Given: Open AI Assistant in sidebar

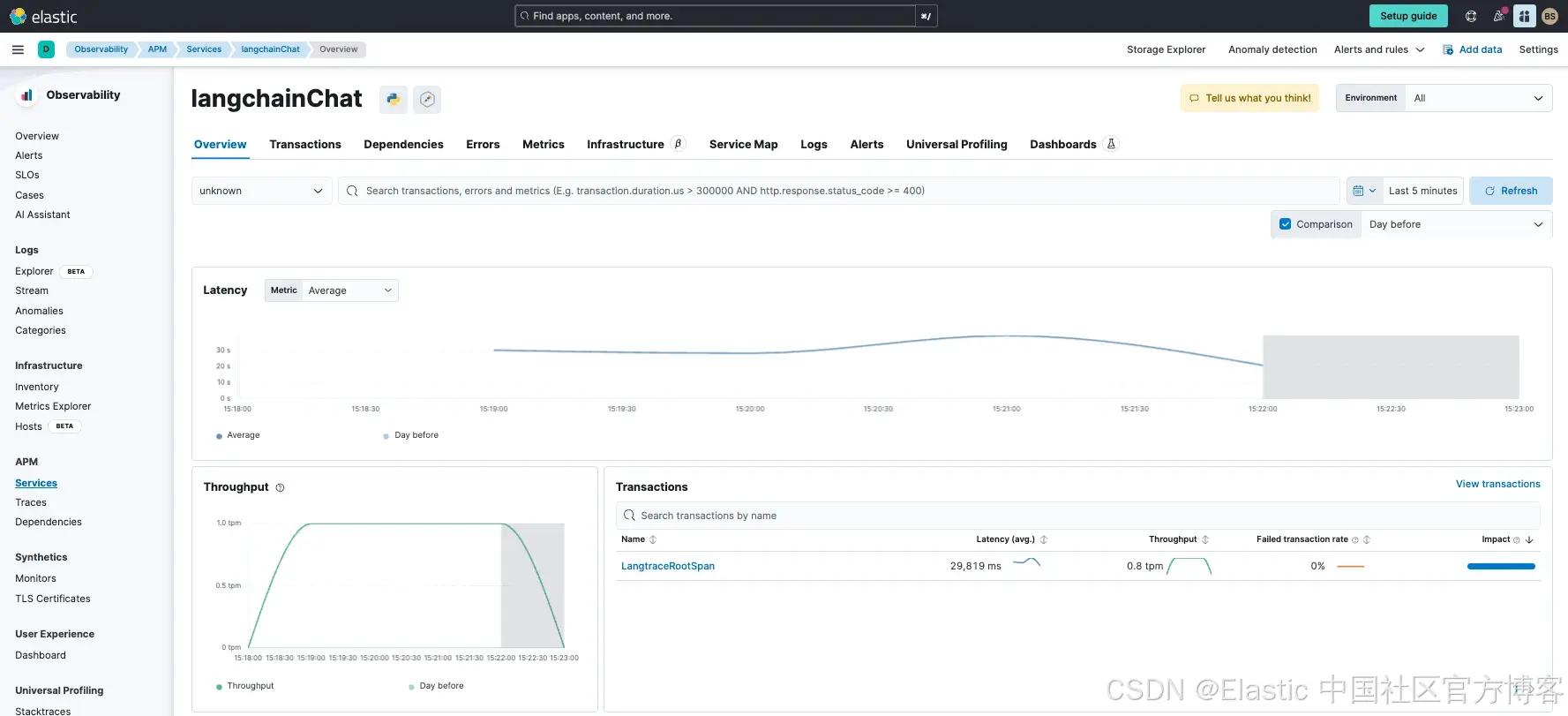Looking at the screenshot, I should [x=42, y=215].
